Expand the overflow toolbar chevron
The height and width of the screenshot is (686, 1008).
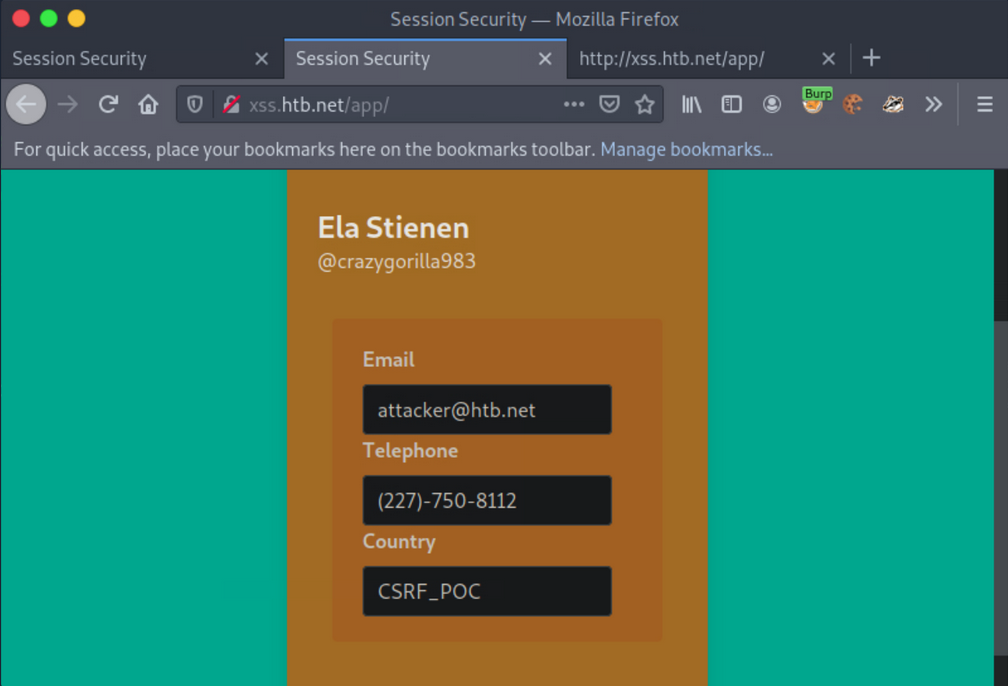click(x=933, y=104)
